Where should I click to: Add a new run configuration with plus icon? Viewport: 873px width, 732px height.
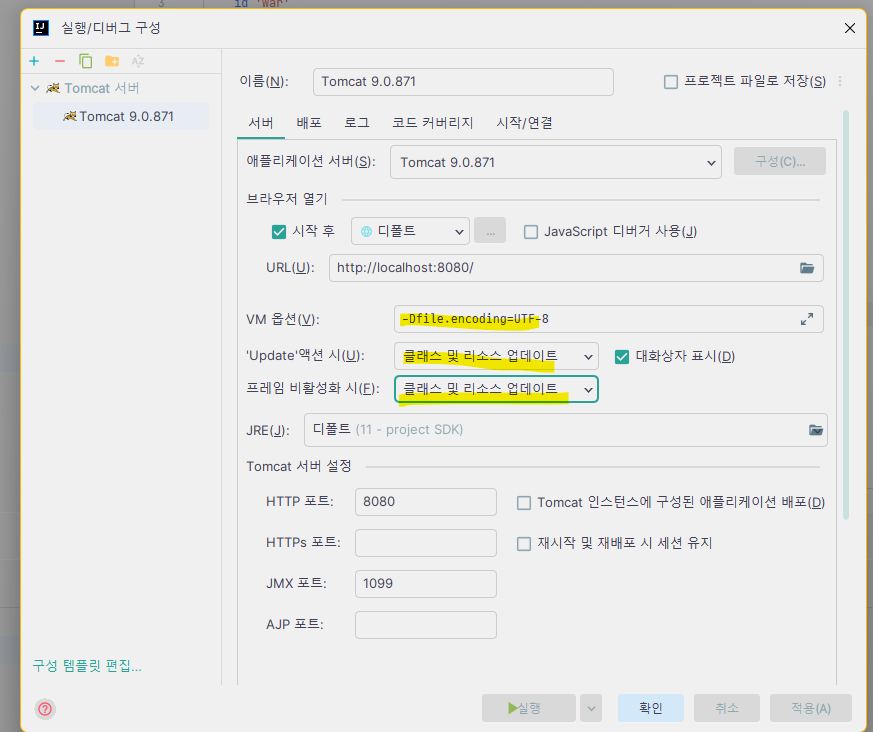[x=34, y=61]
